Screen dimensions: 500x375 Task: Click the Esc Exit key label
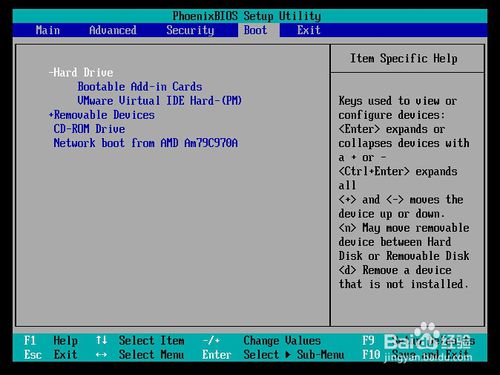(51, 354)
